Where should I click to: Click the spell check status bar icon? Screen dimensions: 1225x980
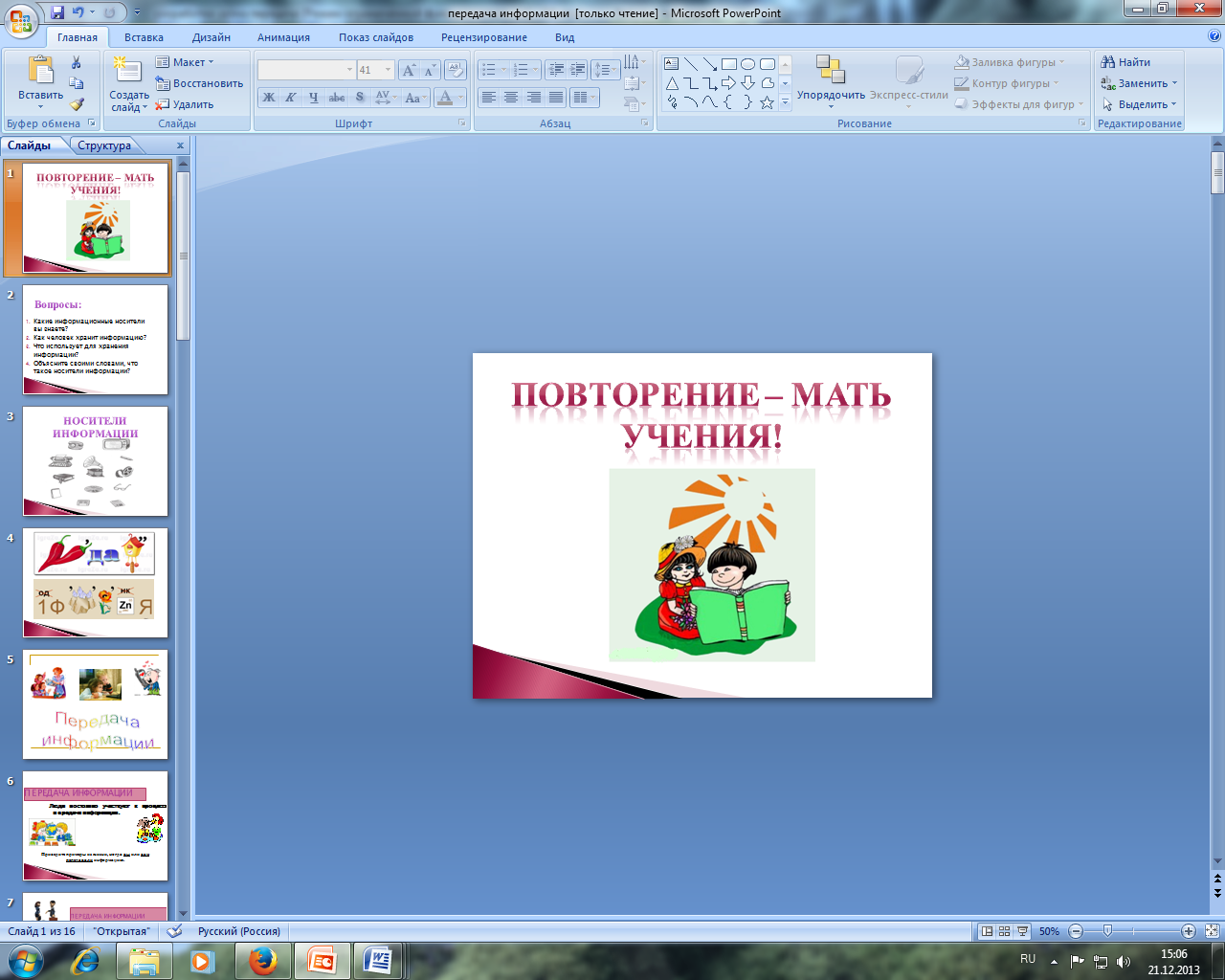174,930
